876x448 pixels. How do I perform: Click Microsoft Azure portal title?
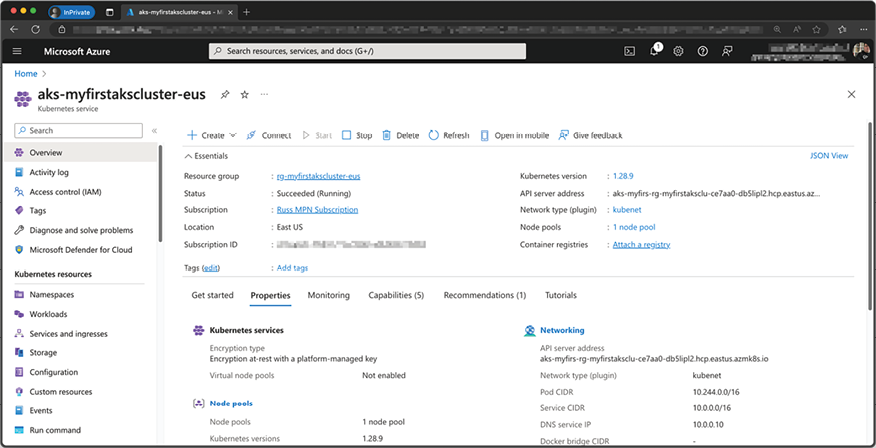click(77, 51)
